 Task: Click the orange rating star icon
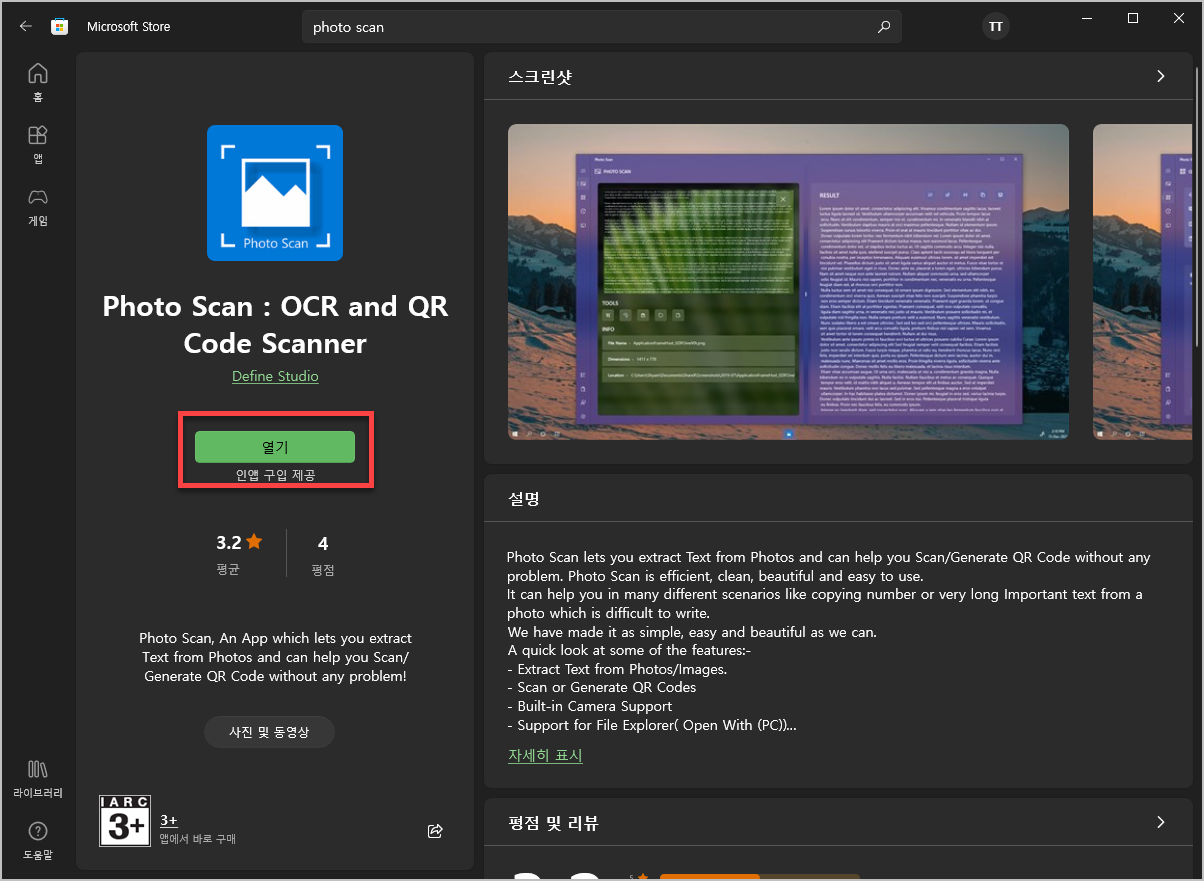click(x=254, y=542)
